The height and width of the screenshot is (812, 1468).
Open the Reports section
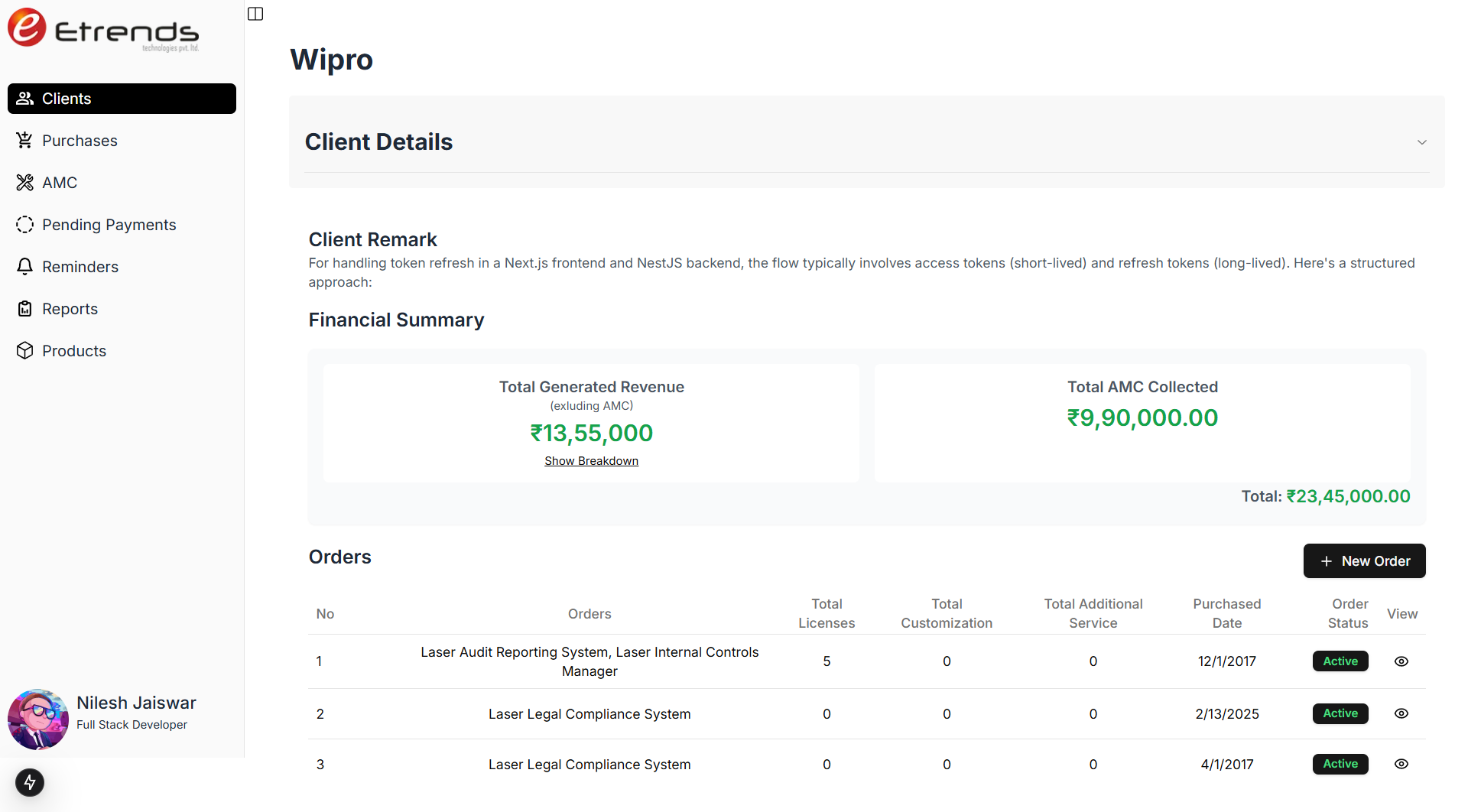coord(122,309)
